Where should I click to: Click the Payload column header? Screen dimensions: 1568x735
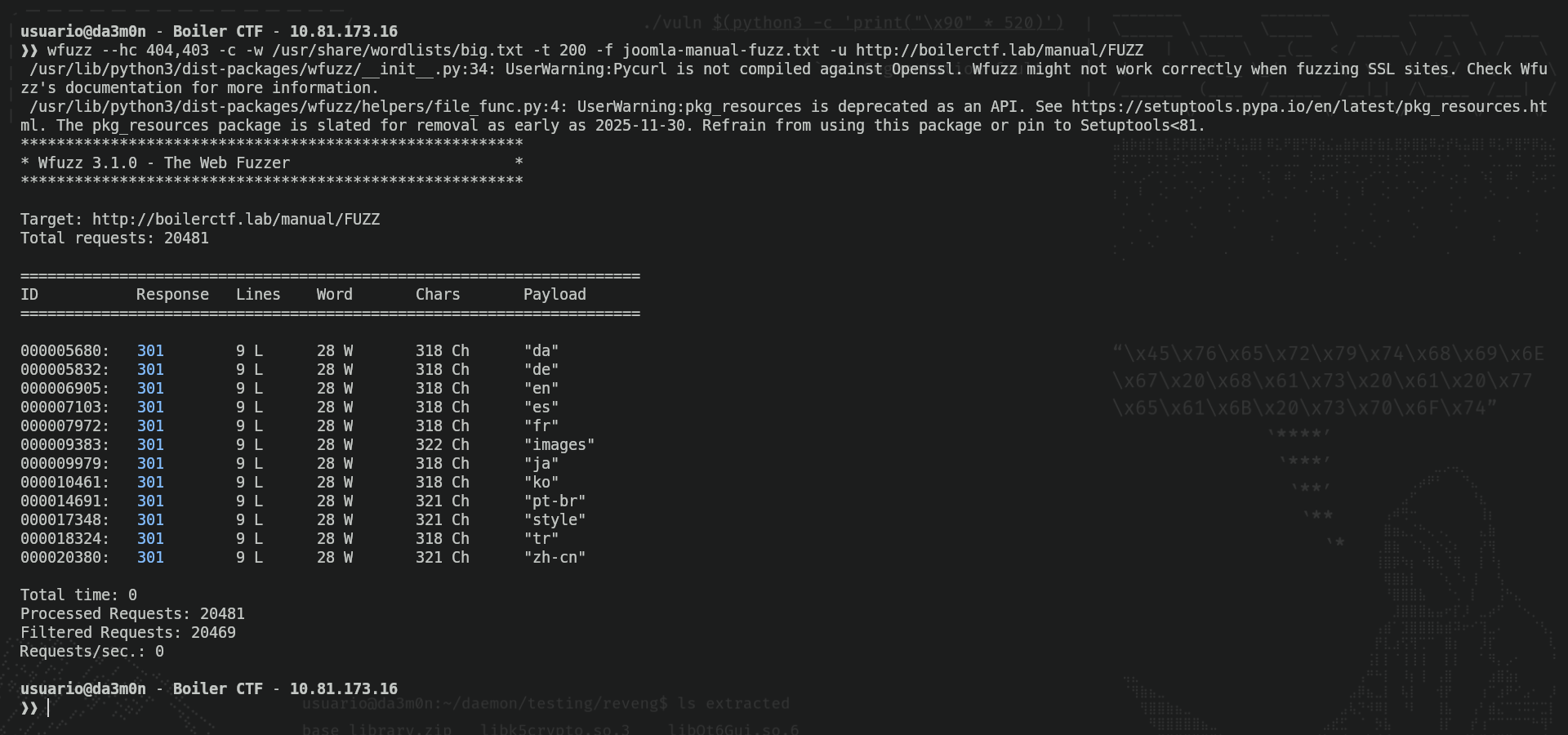tap(555, 295)
